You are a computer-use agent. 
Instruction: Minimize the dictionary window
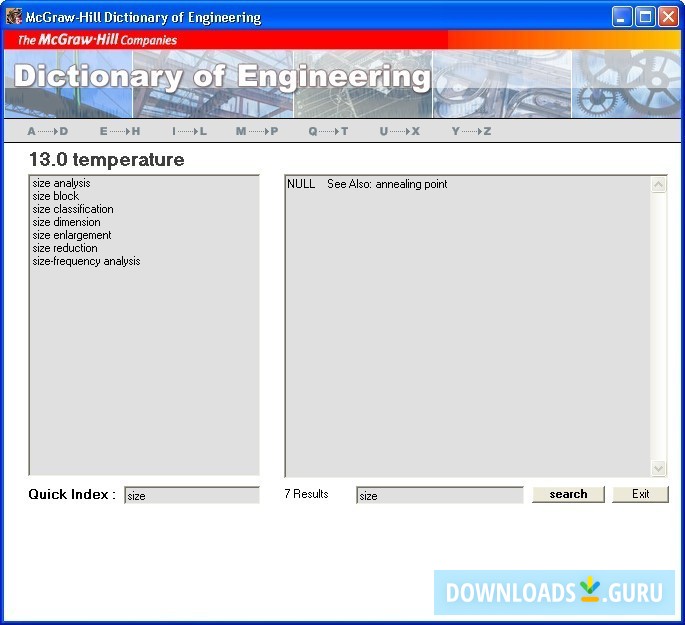(622, 17)
